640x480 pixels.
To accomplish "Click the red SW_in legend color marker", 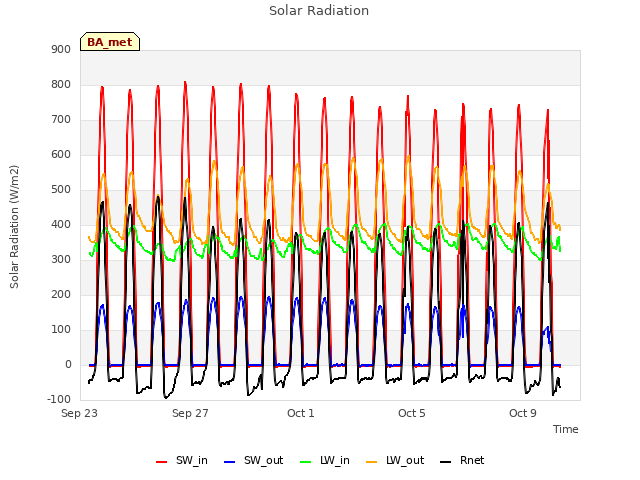I will pos(162,462).
